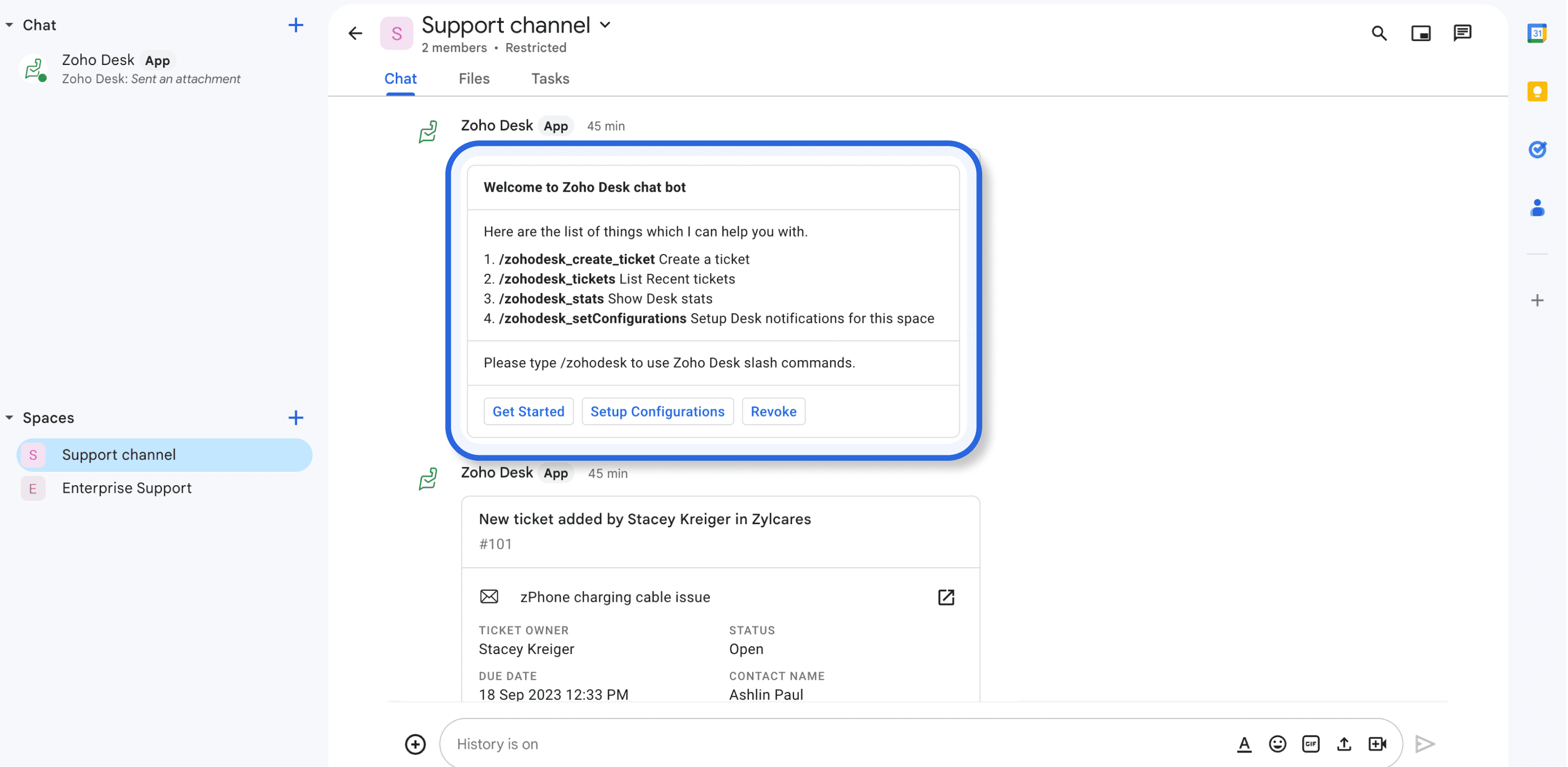Image resolution: width=1568 pixels, height=767 pixels.
Task: Click the Get Started button
Action: [x=528, y=412]
